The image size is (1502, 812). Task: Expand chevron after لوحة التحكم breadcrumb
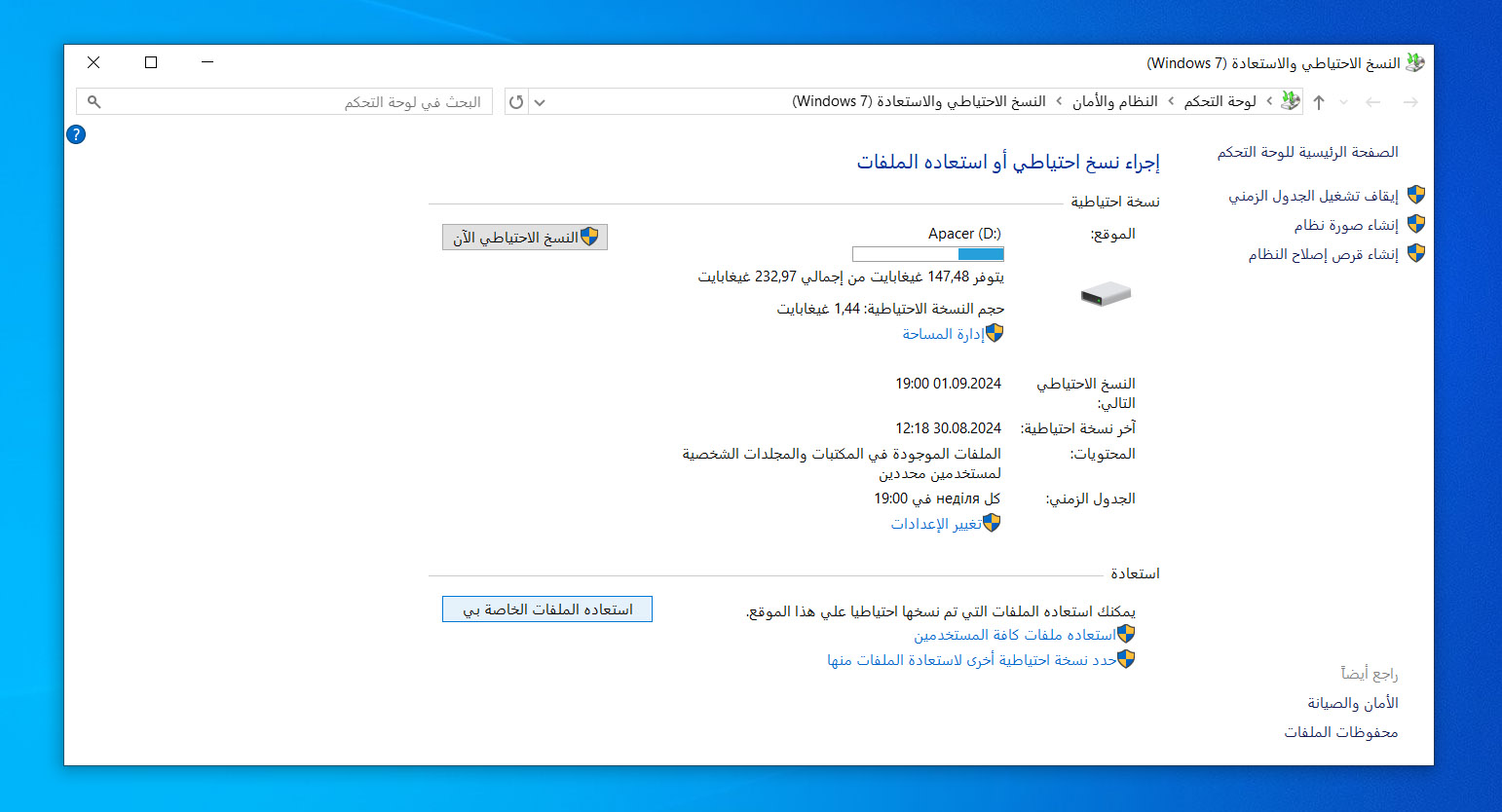click(1171, 101)
